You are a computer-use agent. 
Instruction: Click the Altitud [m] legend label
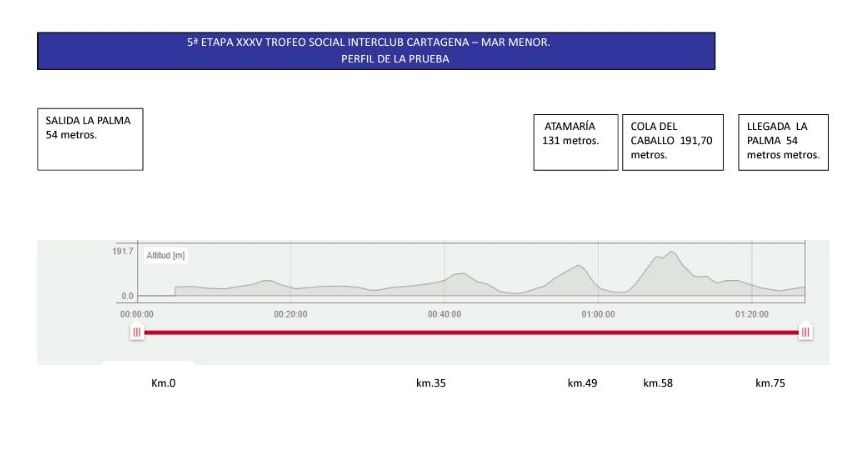coord(166,256)
